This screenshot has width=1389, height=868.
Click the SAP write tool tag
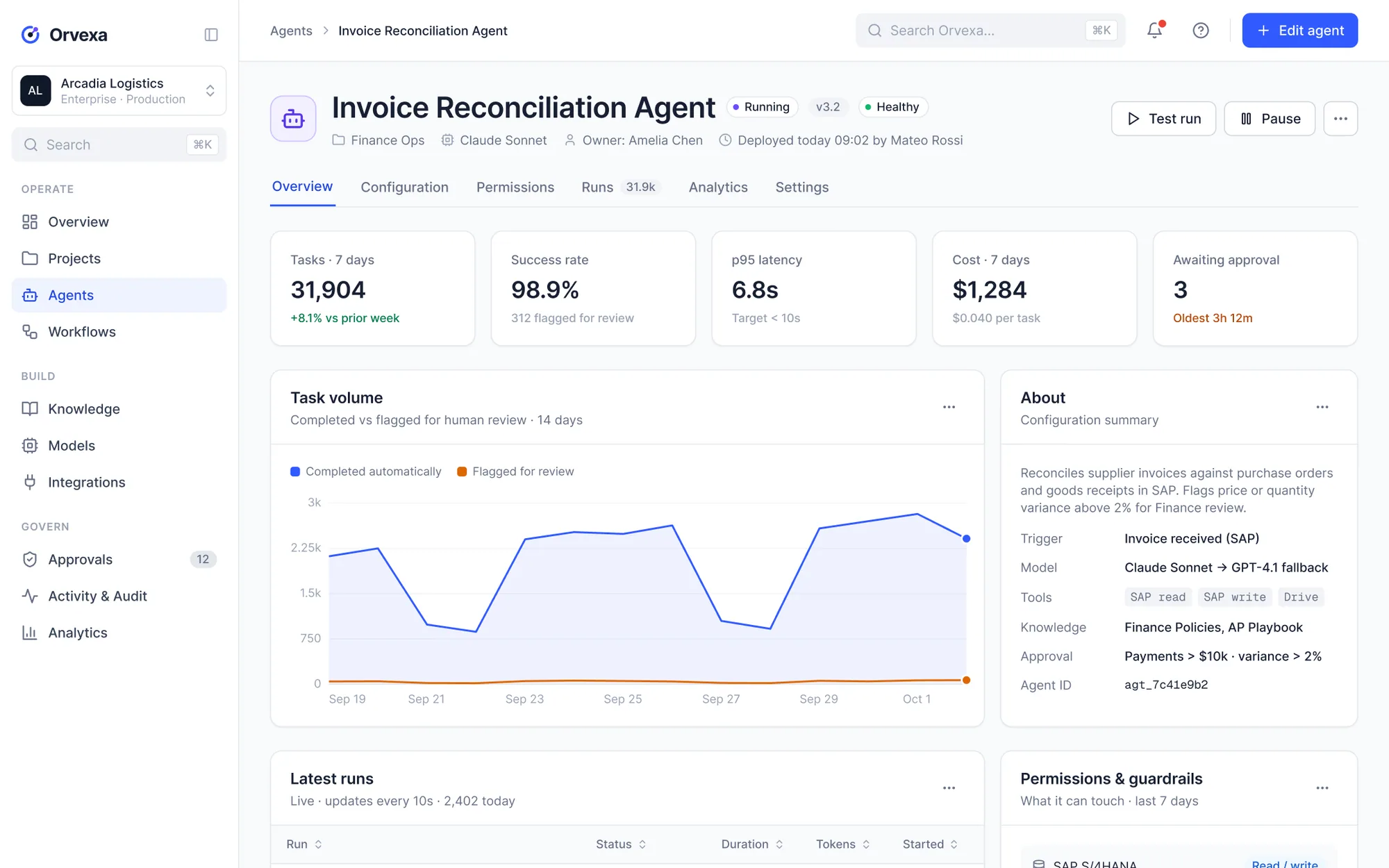coord(1234,597)
